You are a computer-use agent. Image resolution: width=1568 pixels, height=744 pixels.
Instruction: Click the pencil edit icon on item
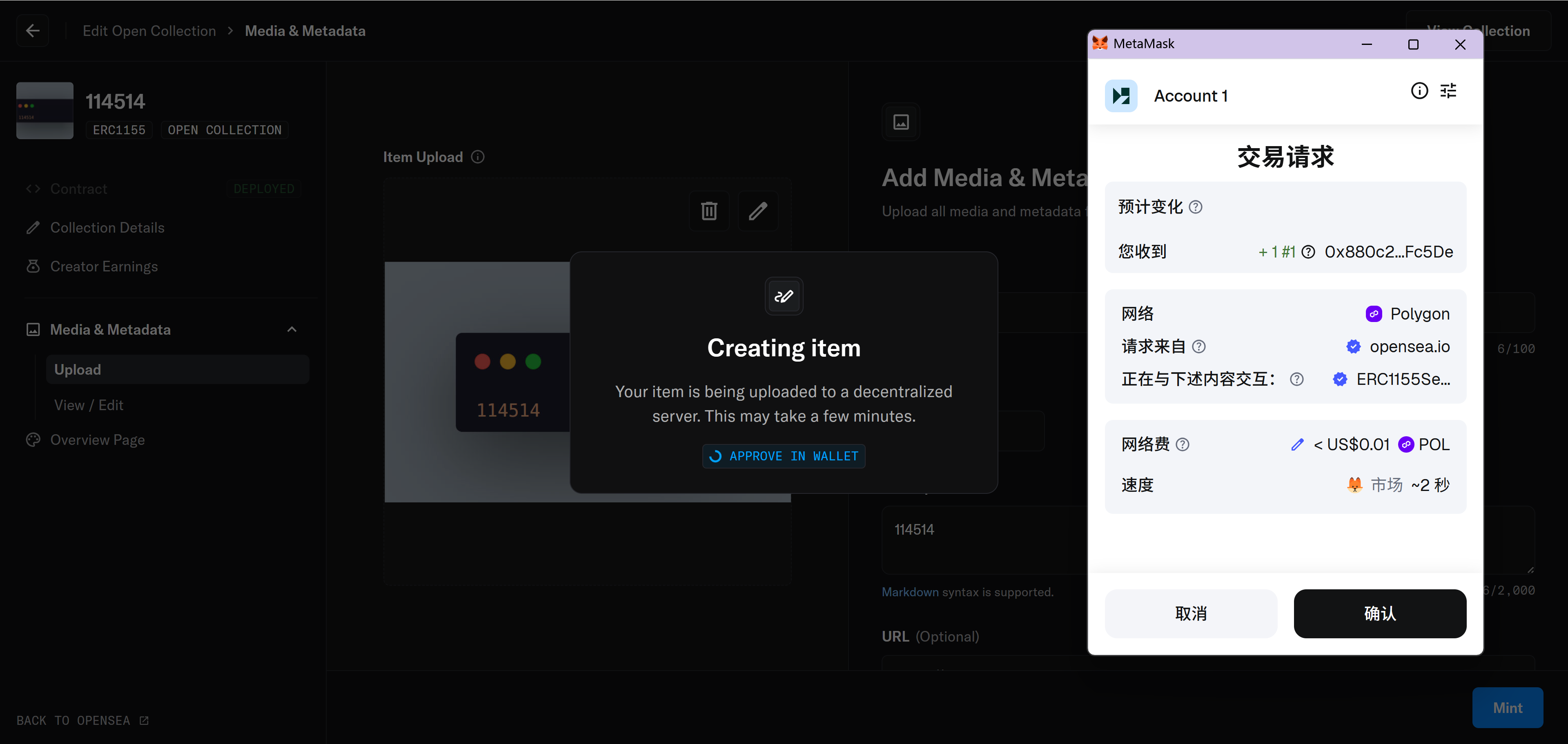click(x=758, y=211)
